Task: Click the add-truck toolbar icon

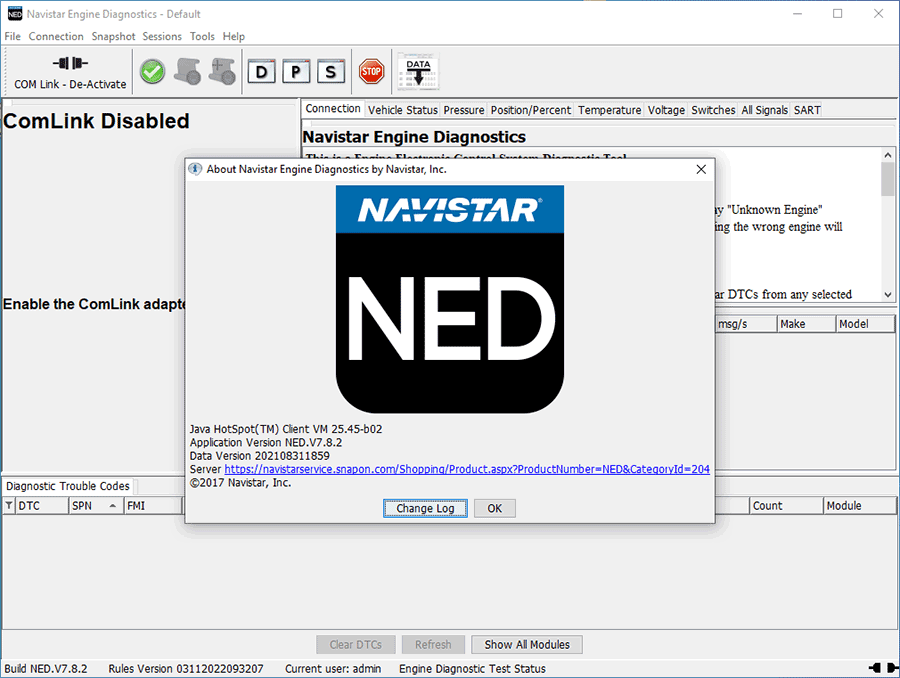Action: coord(222,71)
